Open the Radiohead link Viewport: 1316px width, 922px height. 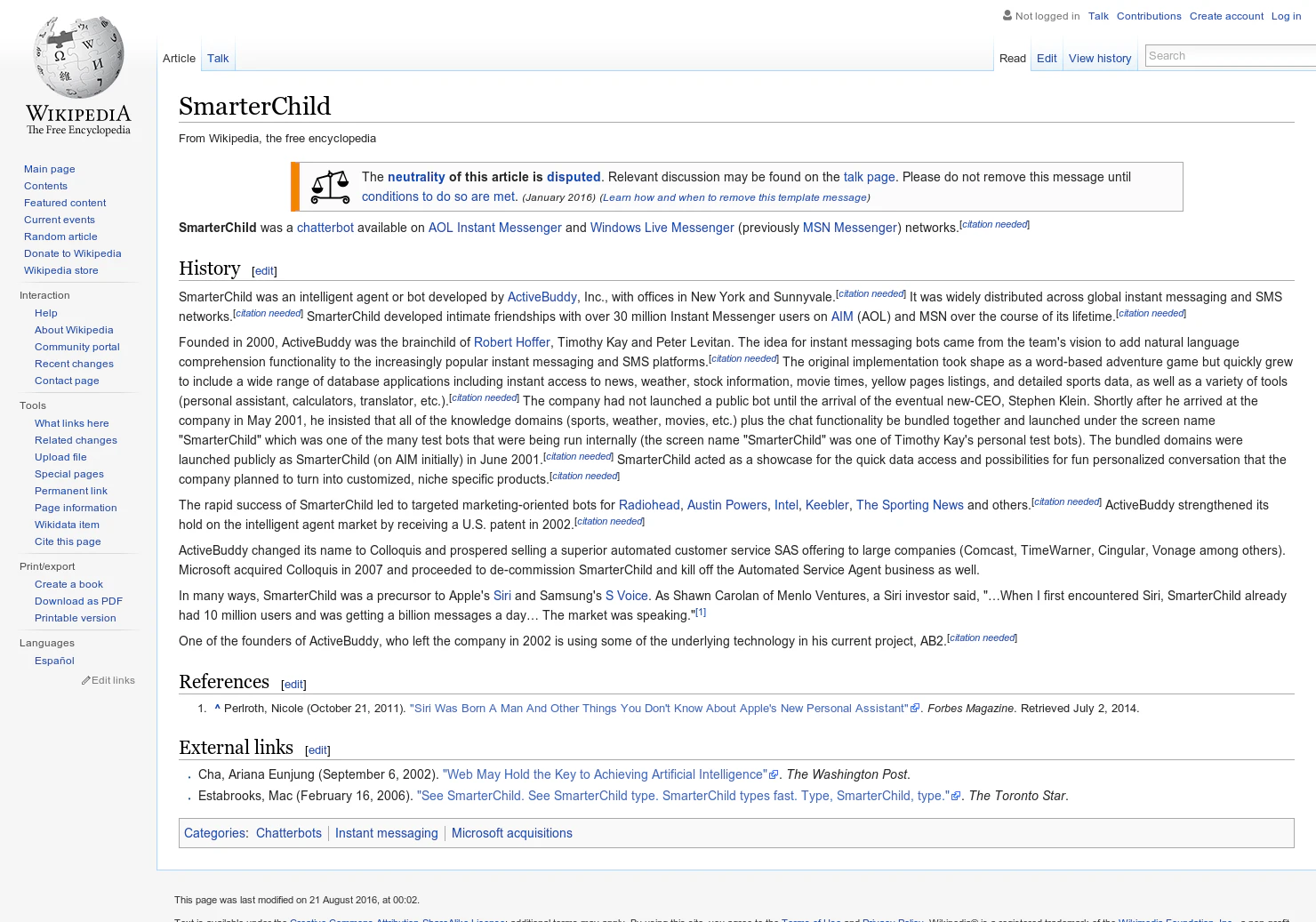pos(649,505)
